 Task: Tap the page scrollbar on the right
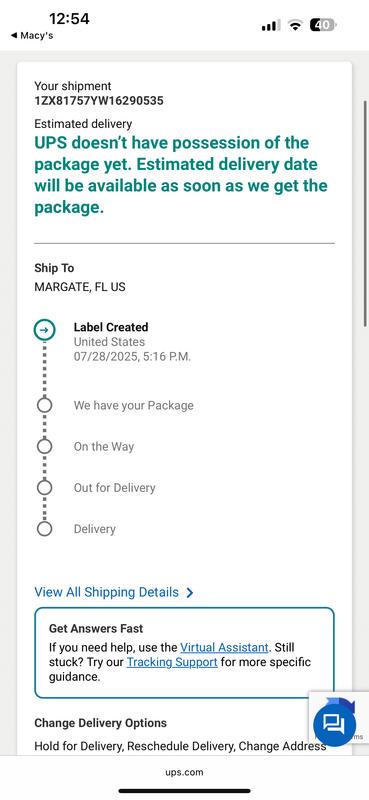365,213
